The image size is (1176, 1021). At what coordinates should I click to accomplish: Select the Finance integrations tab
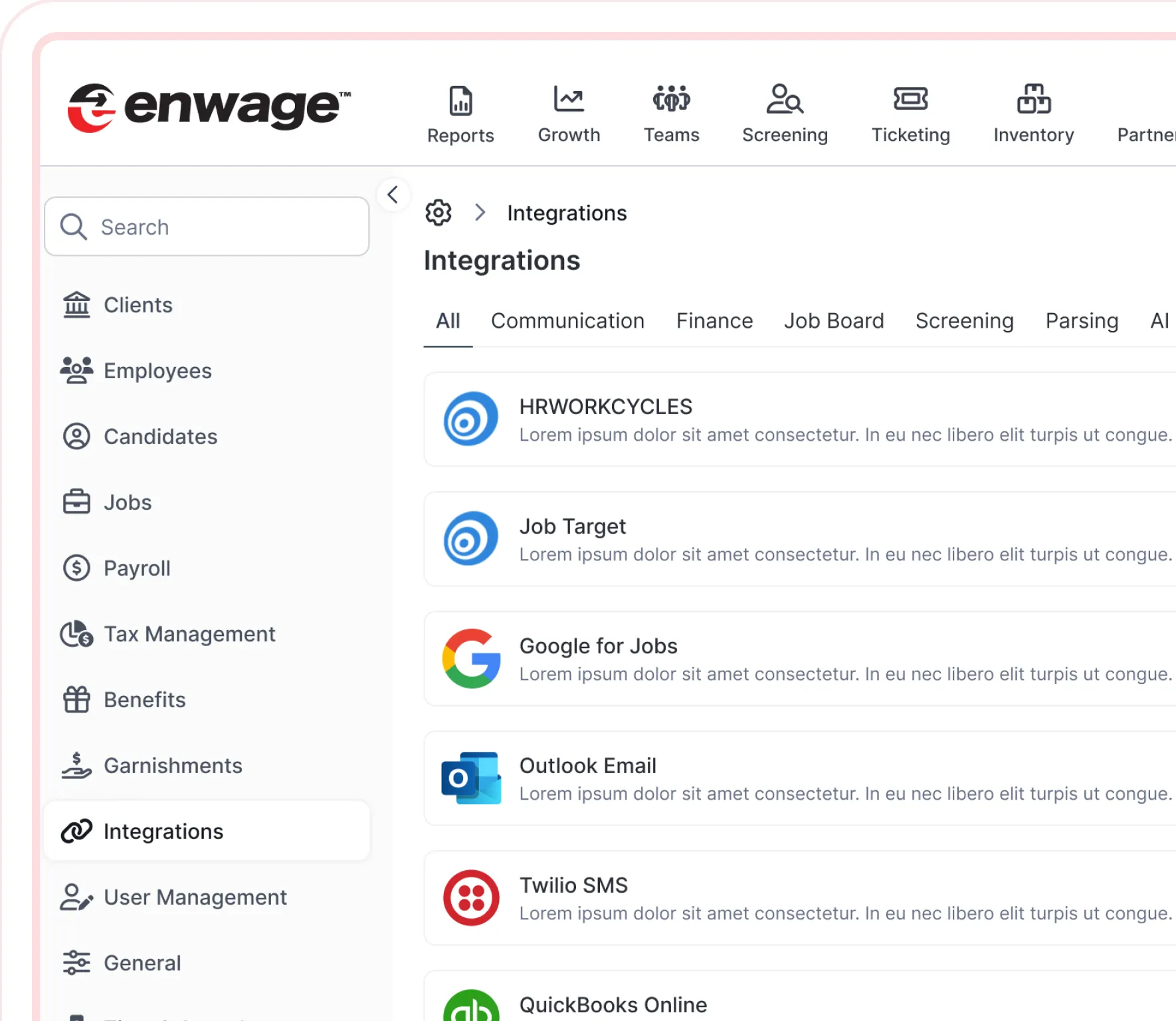[714, 321]
